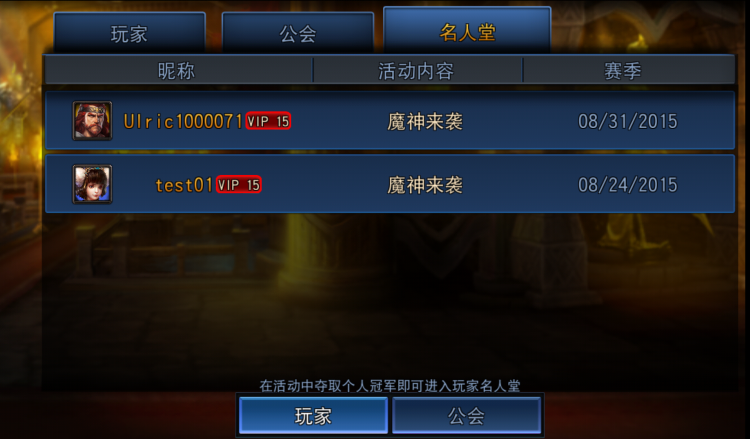
Task: Tap VIP 15 badge beside test01
Action: 239,185
